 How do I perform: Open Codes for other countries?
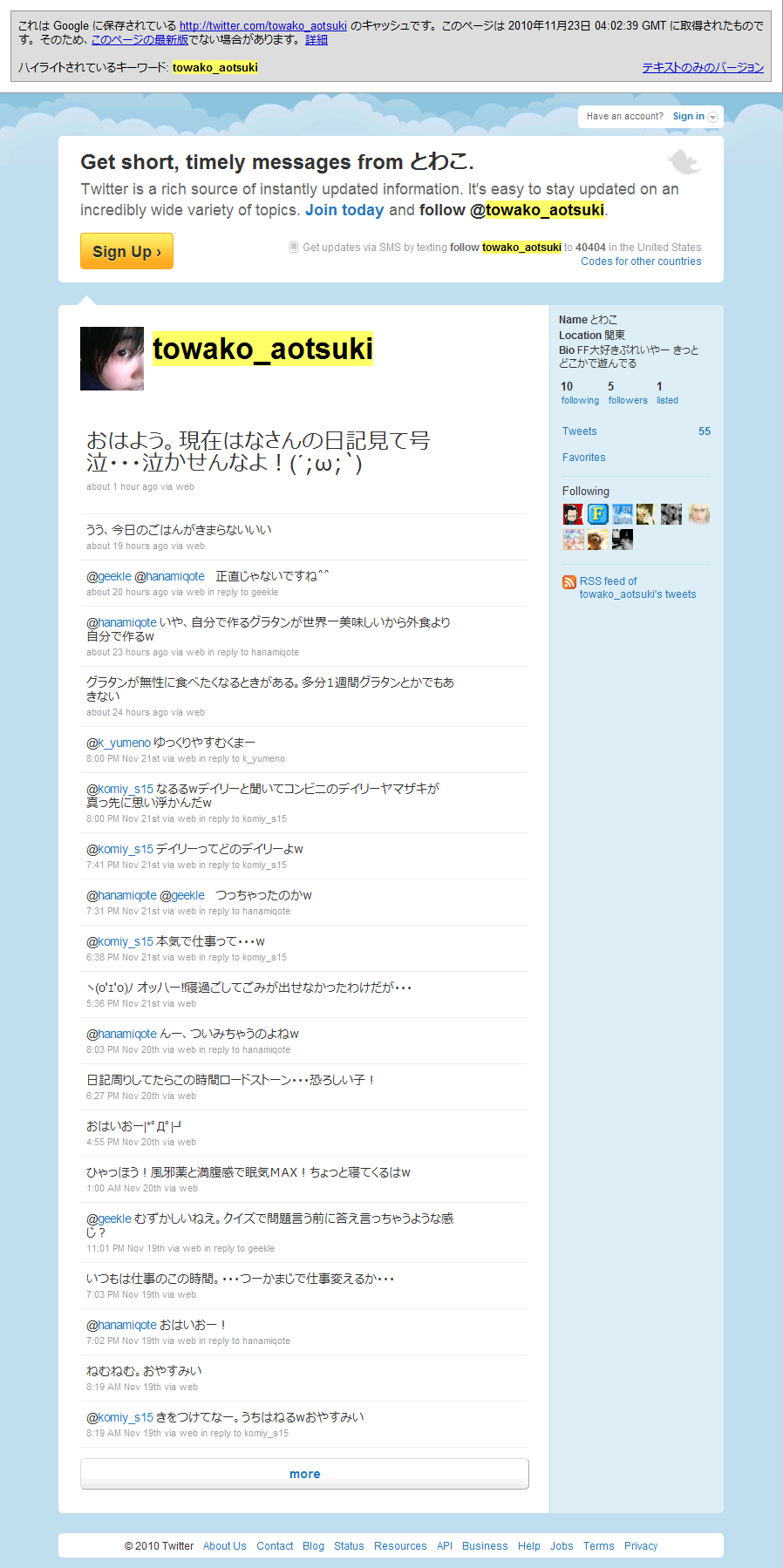(x=641, y=261)
